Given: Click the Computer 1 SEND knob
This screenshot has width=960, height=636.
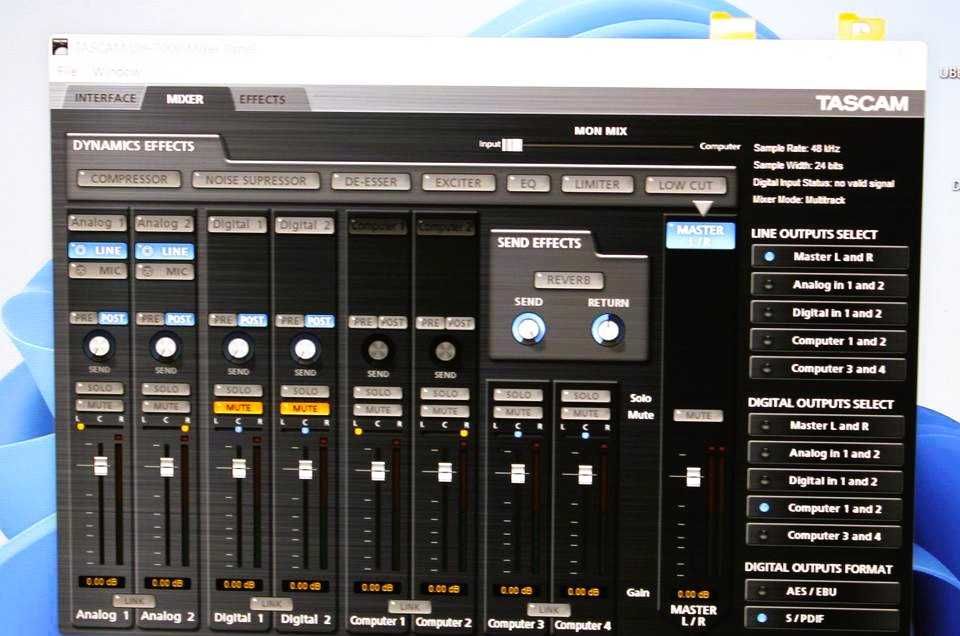Looking at the screenshot, I should tap(378, 350).
